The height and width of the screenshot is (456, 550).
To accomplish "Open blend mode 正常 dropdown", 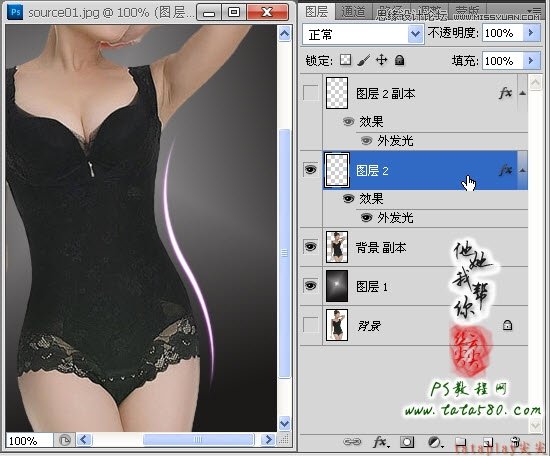I will [363, 34].
